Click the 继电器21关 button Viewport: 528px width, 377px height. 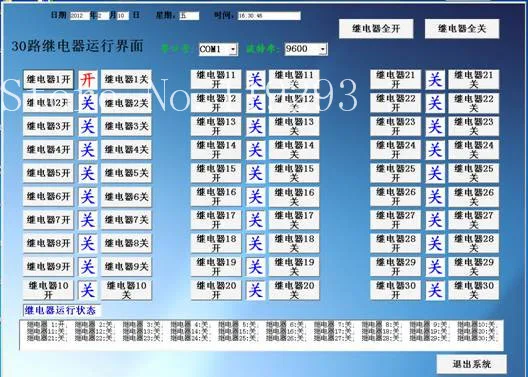473,79
